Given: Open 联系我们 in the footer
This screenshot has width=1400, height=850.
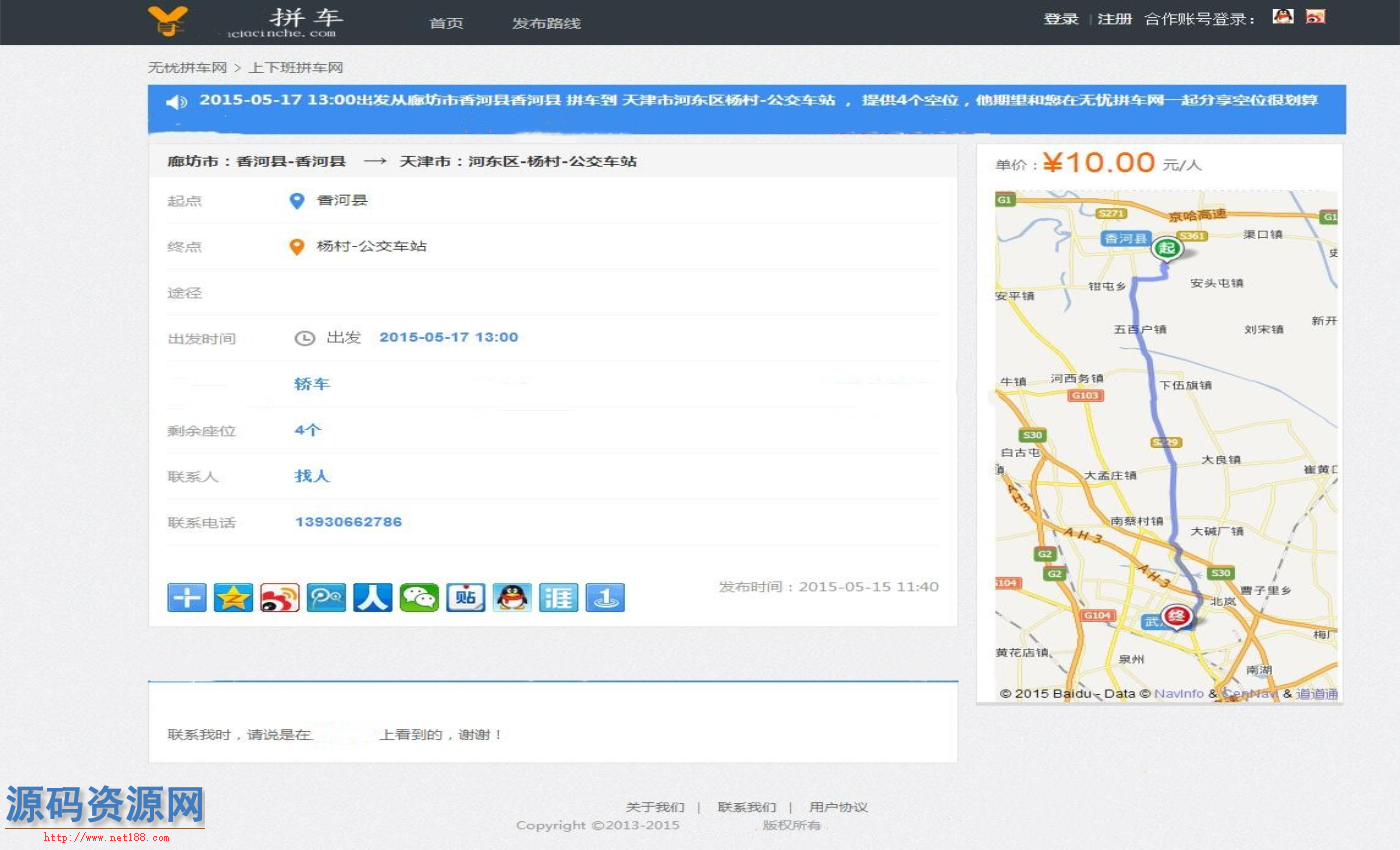Looking at the screenshot, I should coord(747,807).
